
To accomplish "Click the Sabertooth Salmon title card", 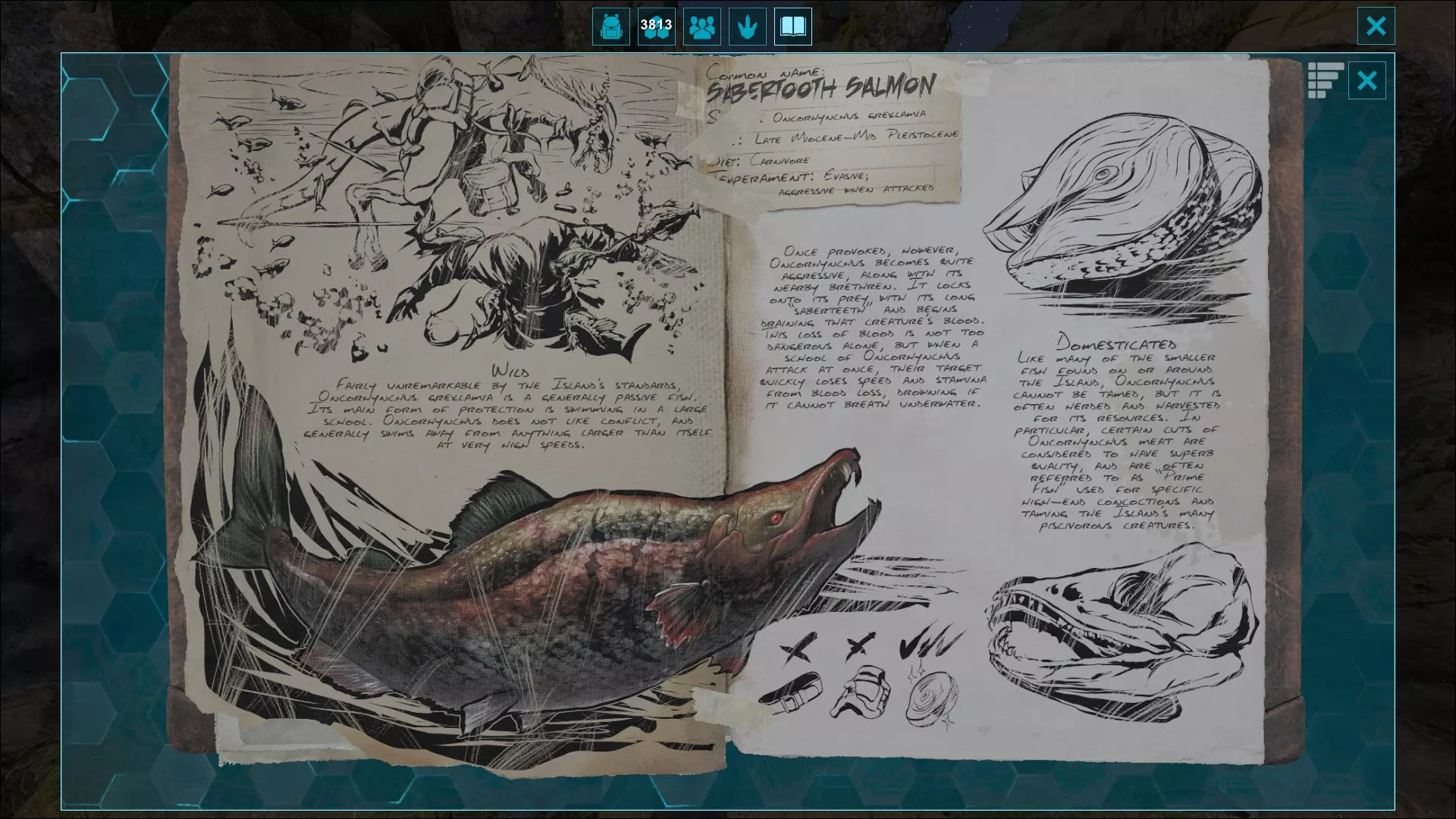I will pyautogui.click(x=821, y=87).
